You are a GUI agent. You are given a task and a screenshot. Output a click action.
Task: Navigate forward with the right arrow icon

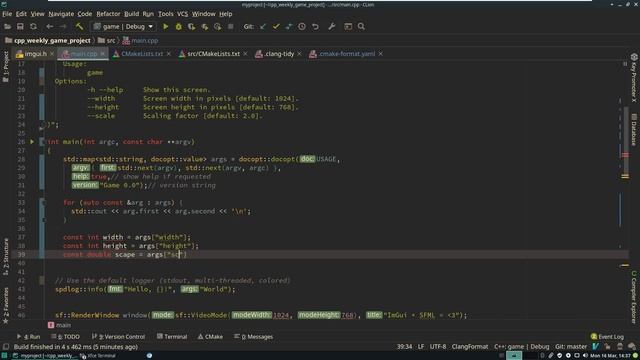62,27
